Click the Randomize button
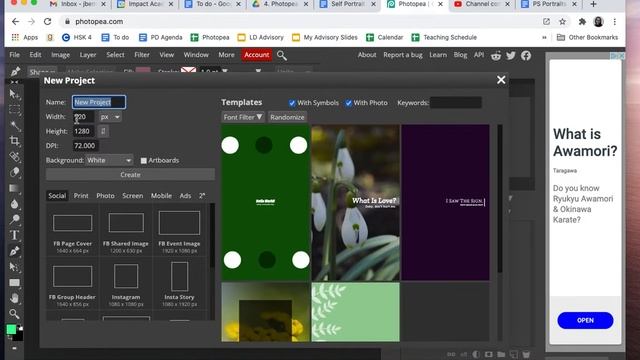This screenshot has width=640, height=360. [287, 117]
